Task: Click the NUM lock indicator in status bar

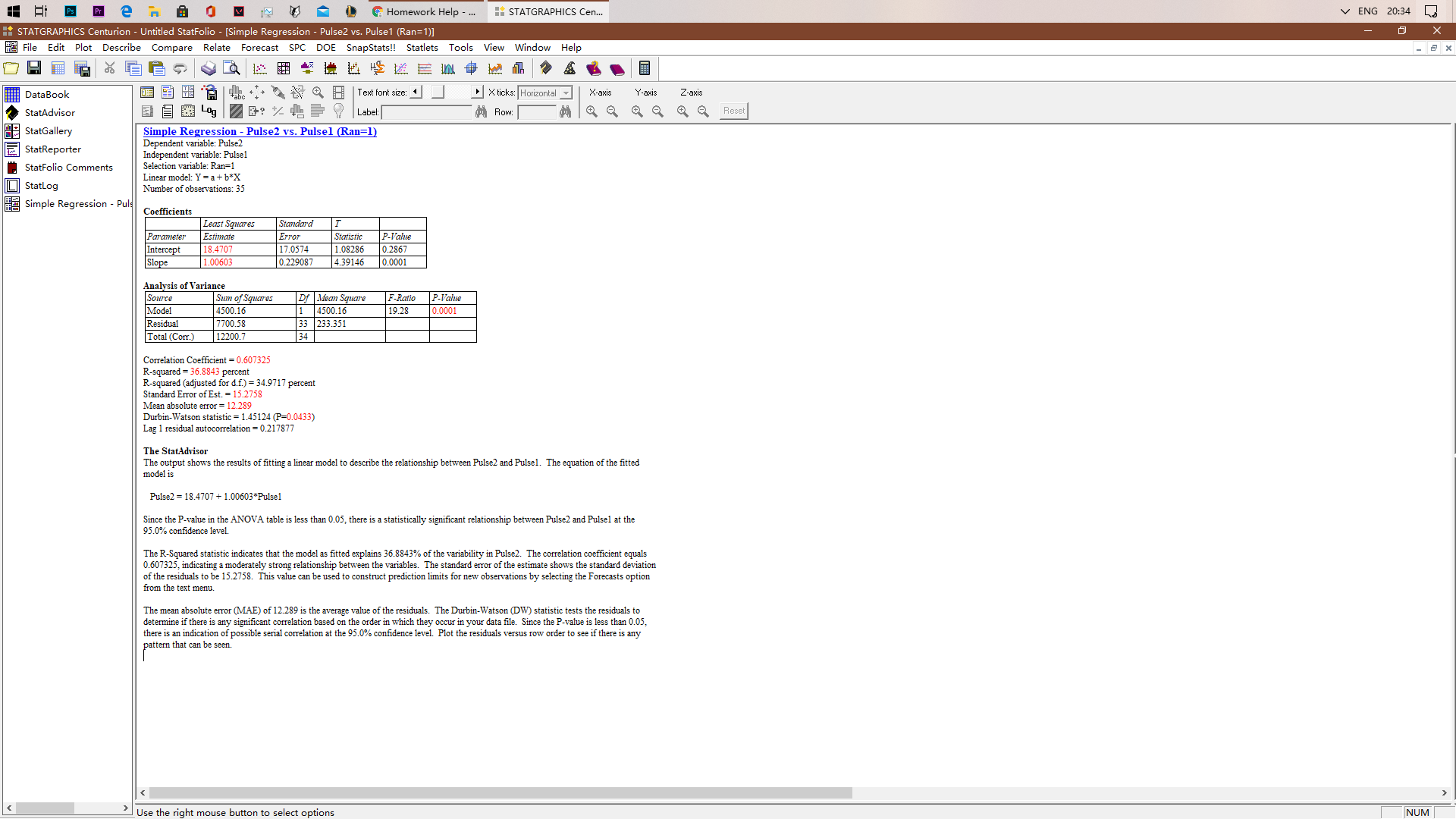Action: click(x=1417, y=812)
